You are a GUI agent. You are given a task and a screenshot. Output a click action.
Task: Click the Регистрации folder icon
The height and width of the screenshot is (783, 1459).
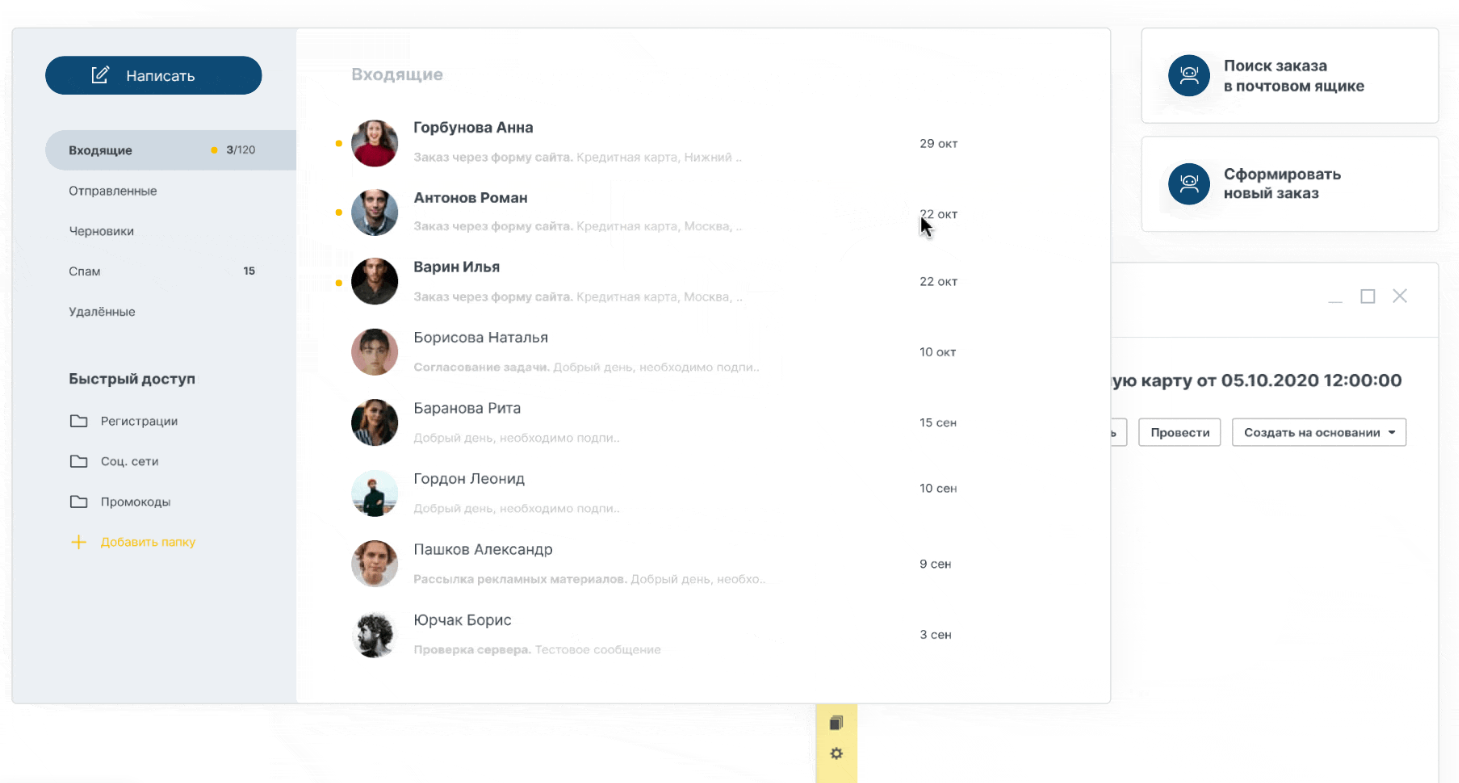pos(78,421)
